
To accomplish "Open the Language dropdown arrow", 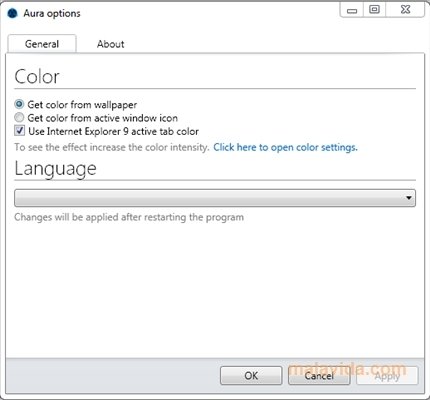I will coord(409,198).
